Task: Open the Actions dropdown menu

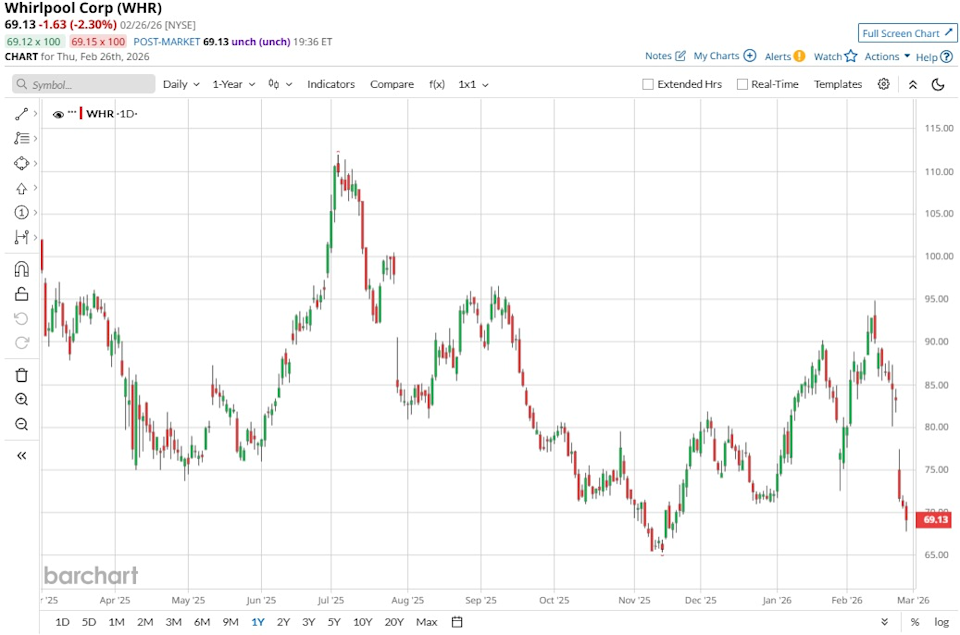Action: click(x=887, y=57)
